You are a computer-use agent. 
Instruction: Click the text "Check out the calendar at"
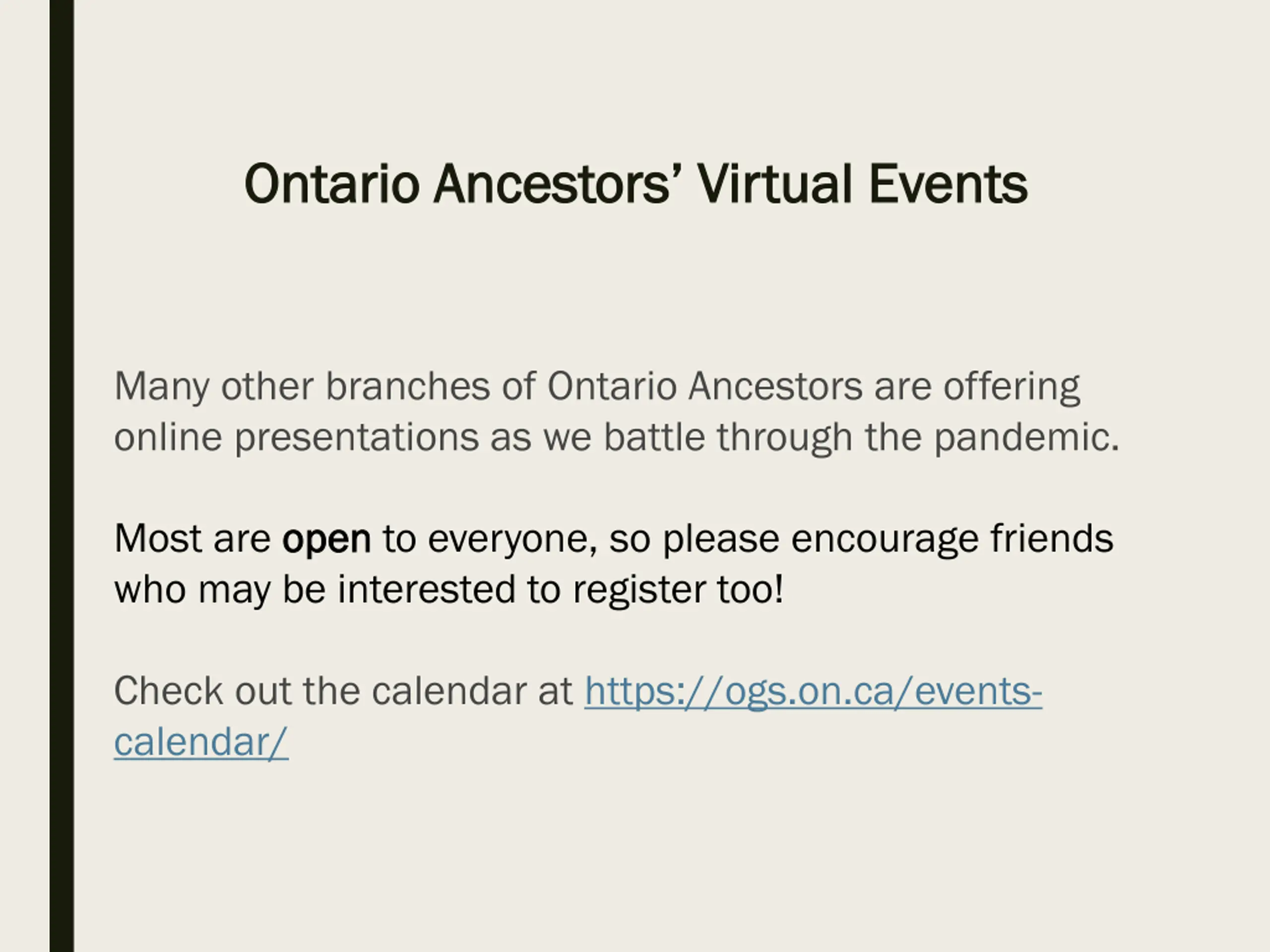(343, 691)
